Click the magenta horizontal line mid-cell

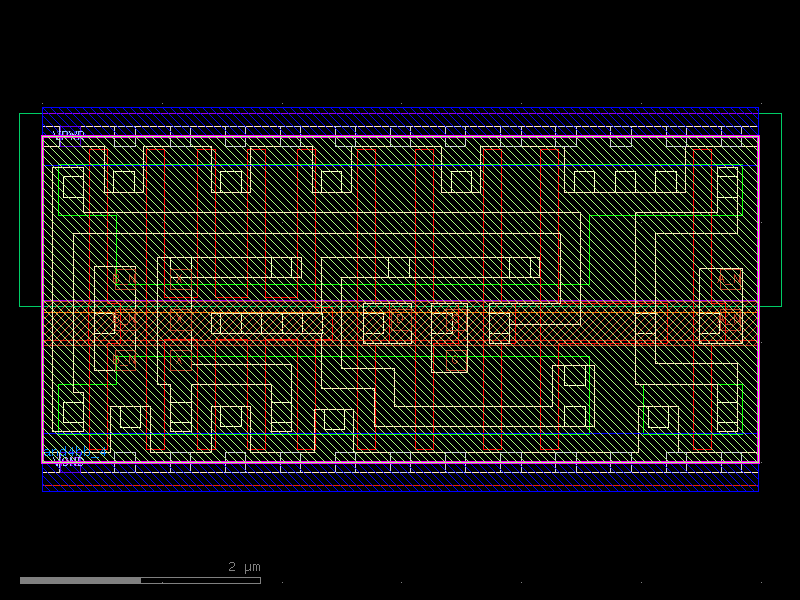(400, 301)
